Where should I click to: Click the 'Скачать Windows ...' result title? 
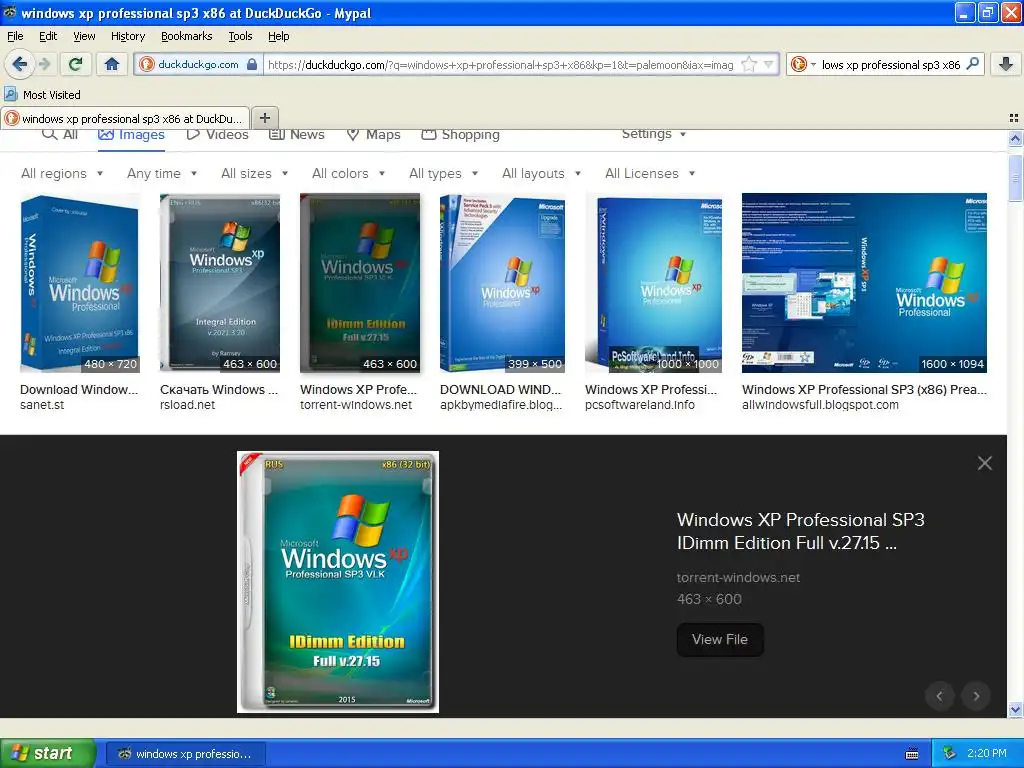coord(219,389)
